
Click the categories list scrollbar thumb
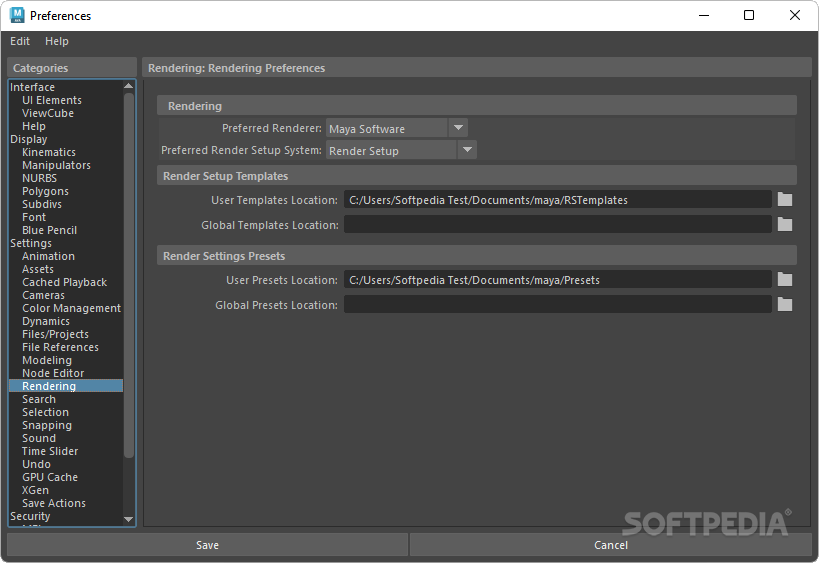pos(128,276)
